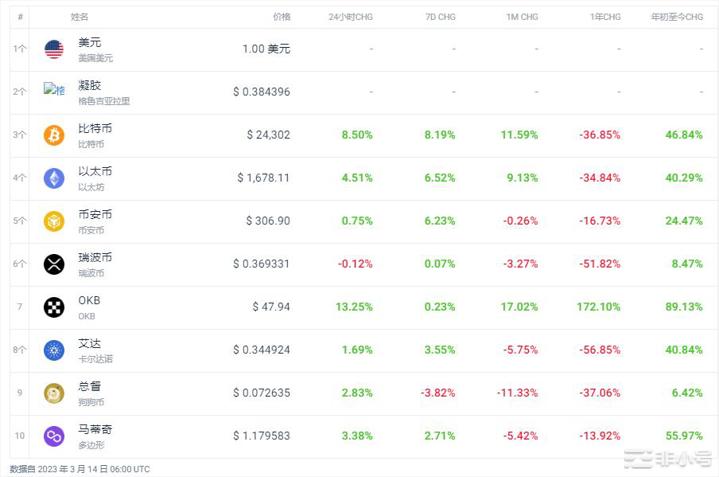This screenshot has width=719, height=477.
Task: Select the price $ 306.90
Action: (x=268, y=221)
